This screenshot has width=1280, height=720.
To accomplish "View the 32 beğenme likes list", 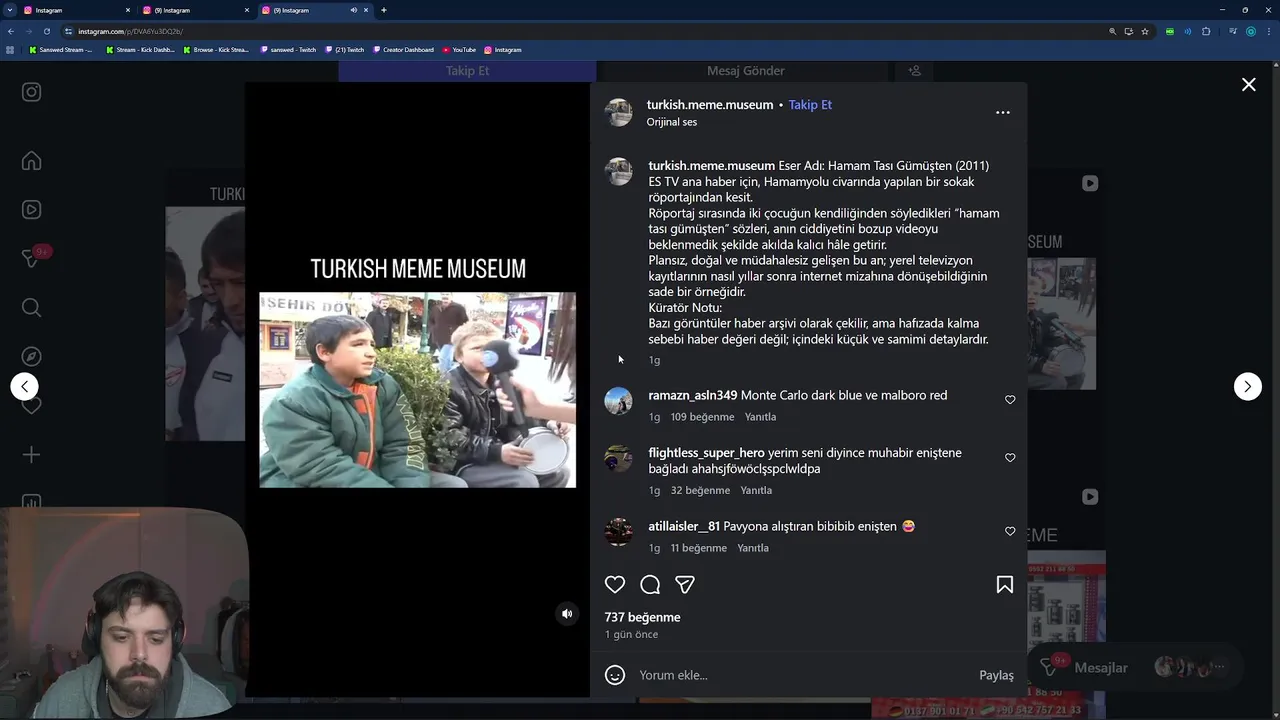I will 700,490.
